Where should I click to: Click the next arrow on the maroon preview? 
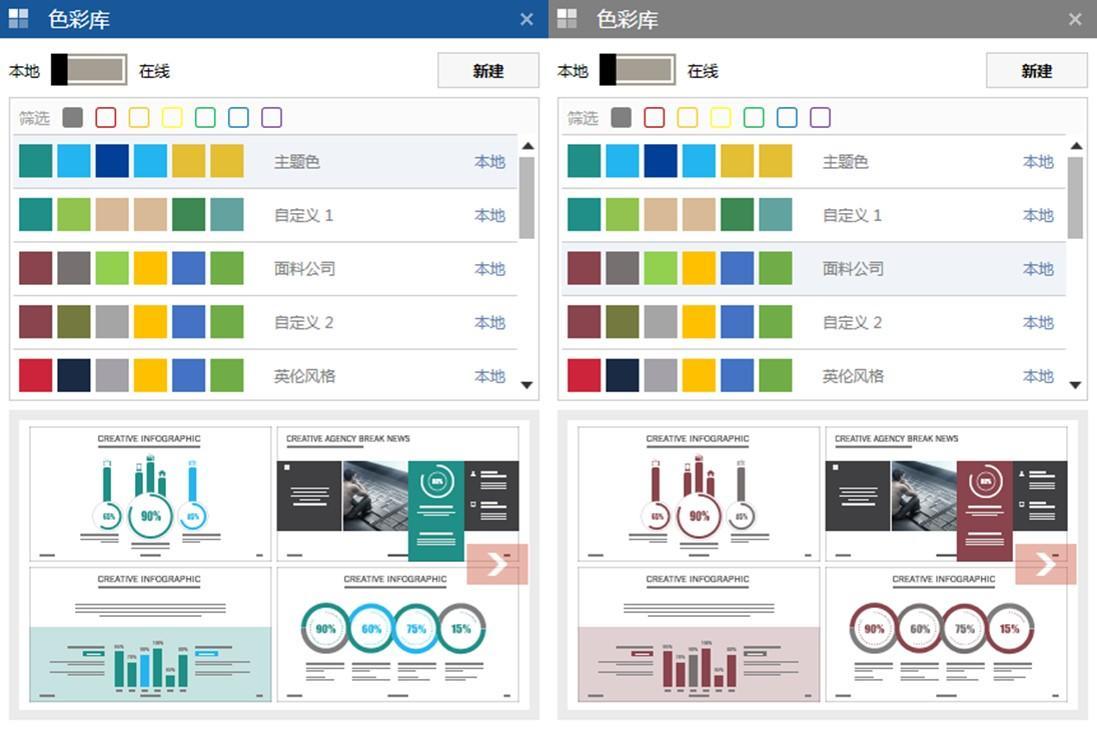click(1045, 564)
